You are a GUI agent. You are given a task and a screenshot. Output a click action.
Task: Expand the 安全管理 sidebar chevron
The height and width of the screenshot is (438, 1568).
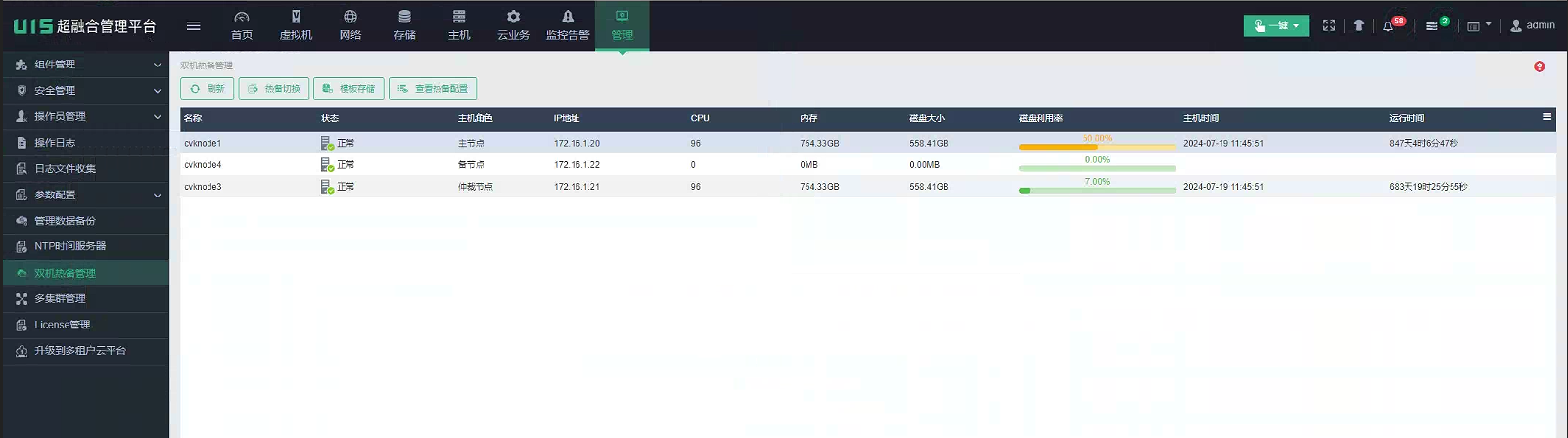(x=158, y=91)
